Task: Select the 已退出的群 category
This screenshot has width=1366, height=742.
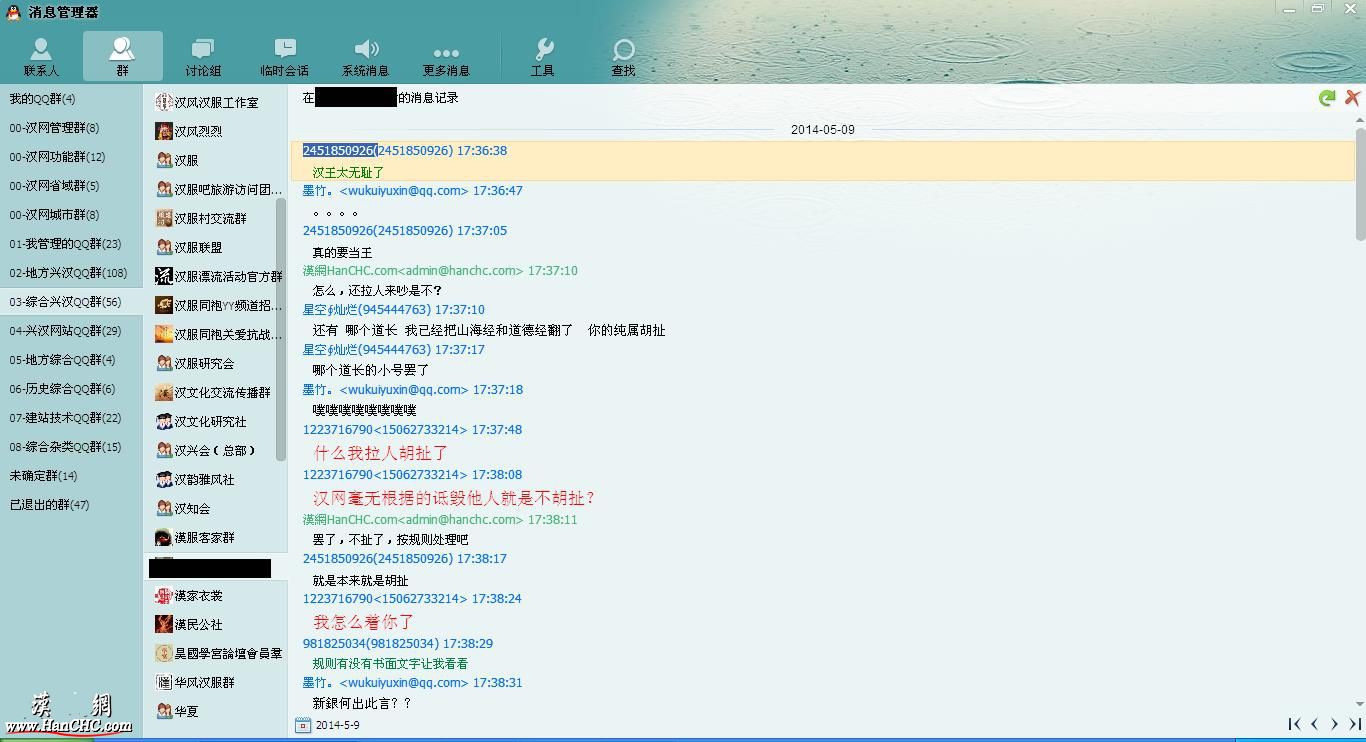Action: click(49, 505)
